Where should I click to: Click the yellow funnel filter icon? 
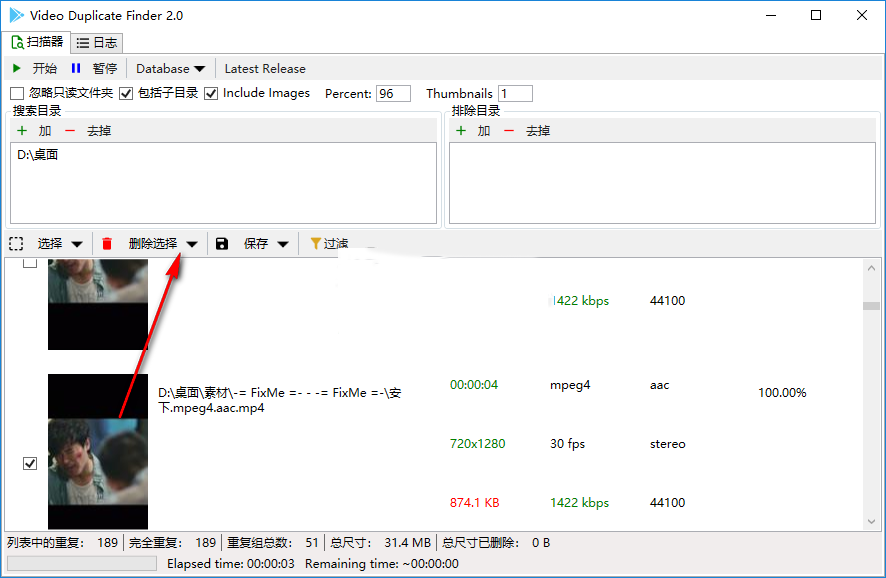316,244
